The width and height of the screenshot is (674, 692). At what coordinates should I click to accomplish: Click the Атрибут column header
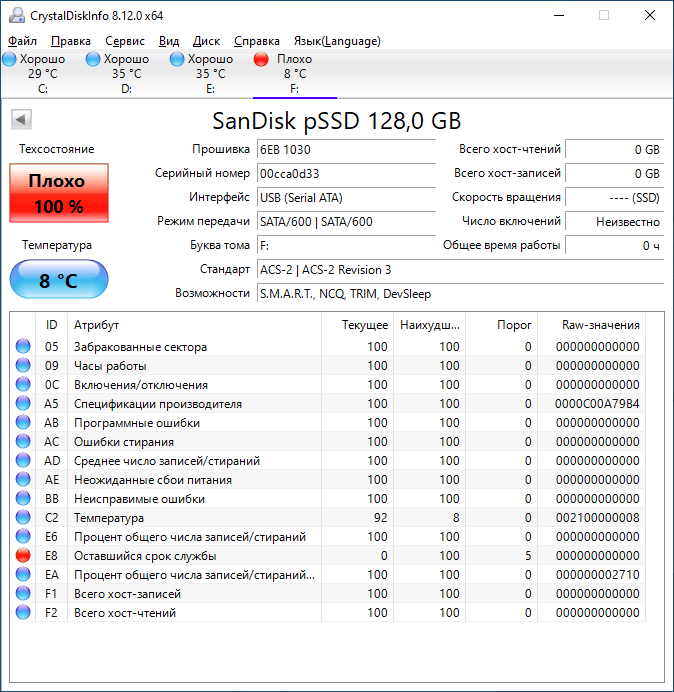coord(194,325)
